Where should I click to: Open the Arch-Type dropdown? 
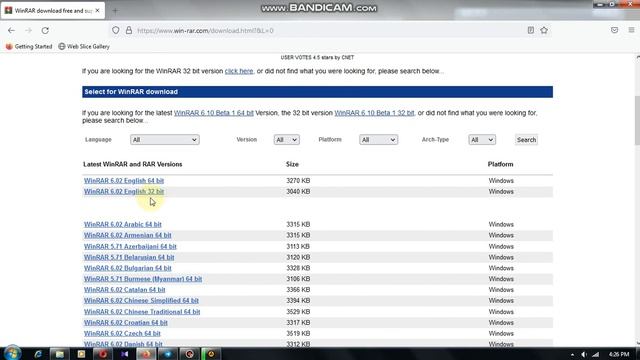(x=482, y=140)
